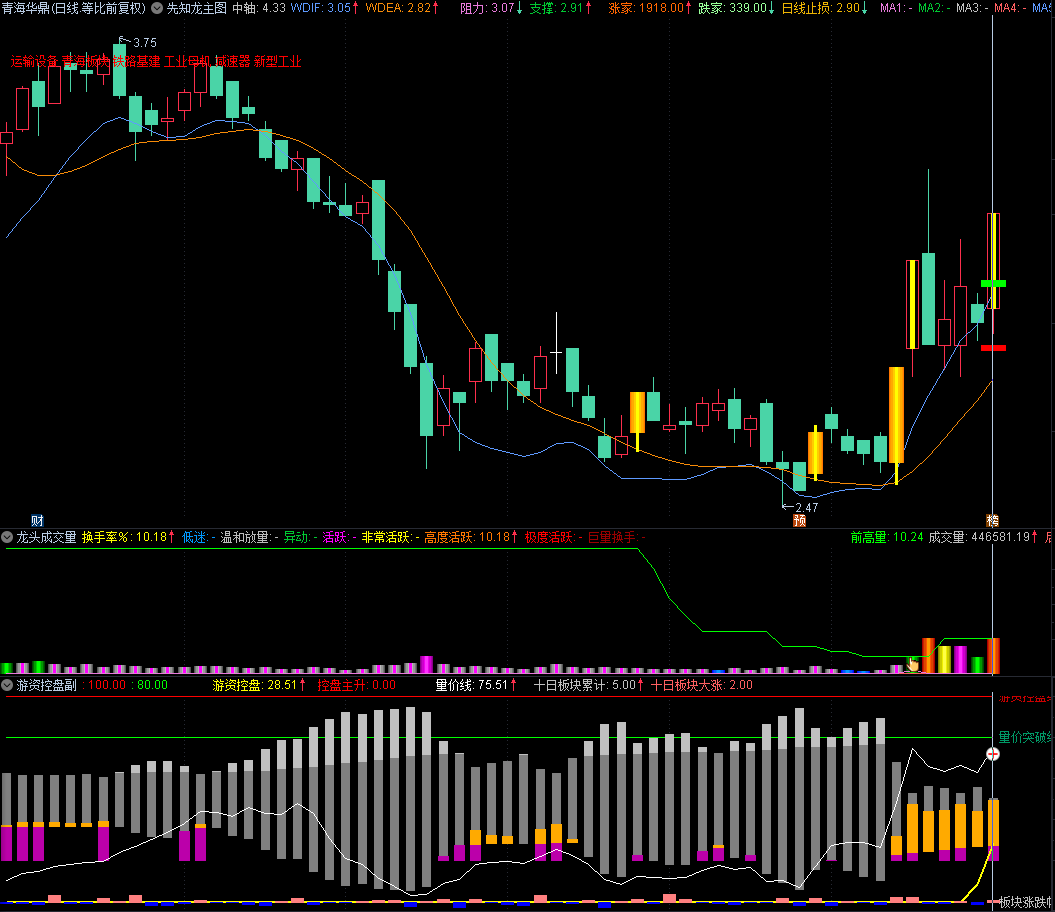The width and height of the screenshot is (1055, 912).
Task: Click the red sector tags text line
Action: coord(156,61)
